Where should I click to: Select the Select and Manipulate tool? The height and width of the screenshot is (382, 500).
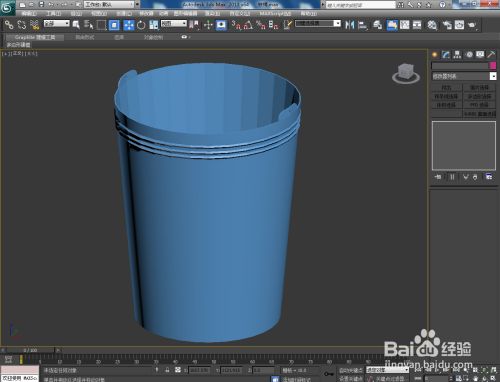coord(208,25)
